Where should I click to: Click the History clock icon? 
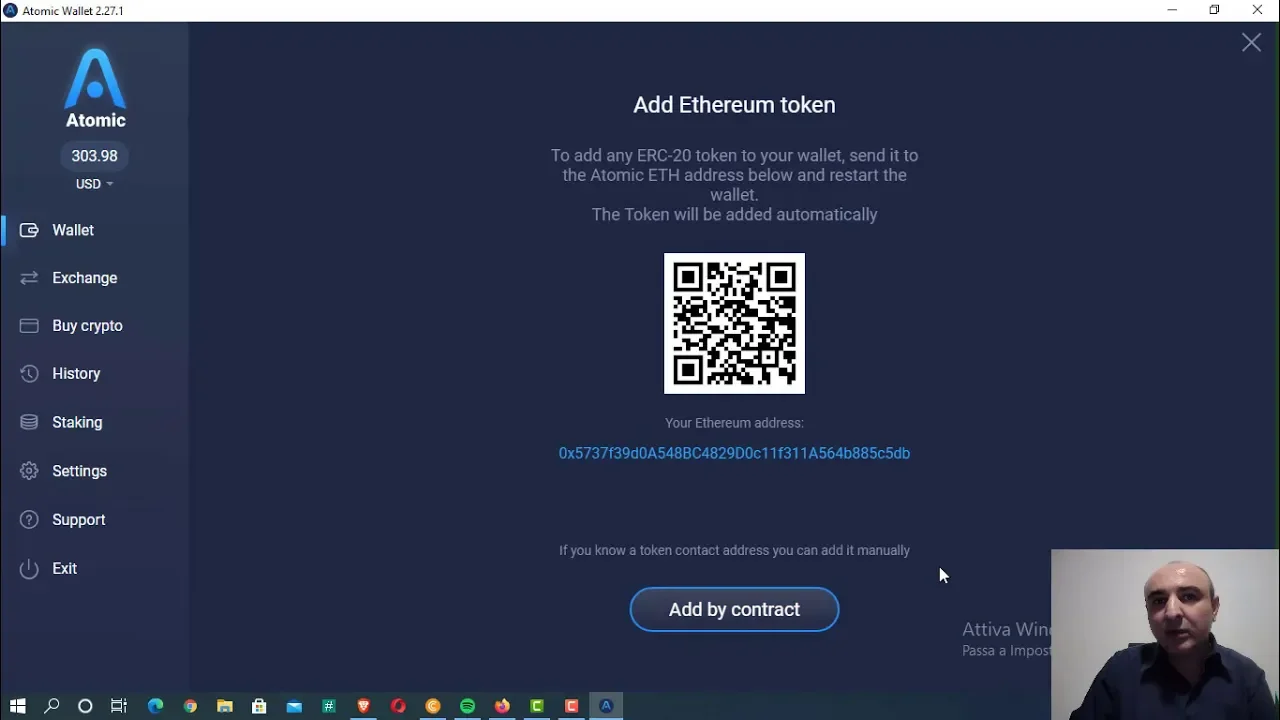tap(29, 374)
